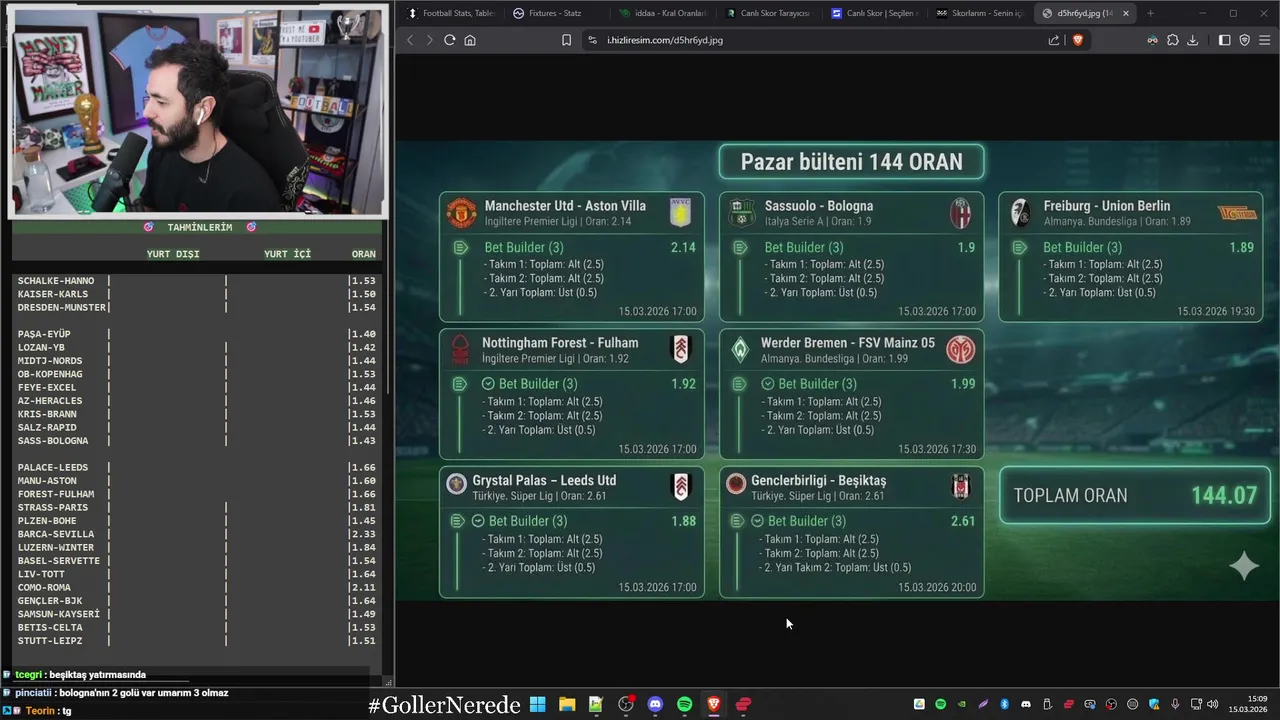
Task: Open Spotify from the taskbar
Action: point(685,704)
